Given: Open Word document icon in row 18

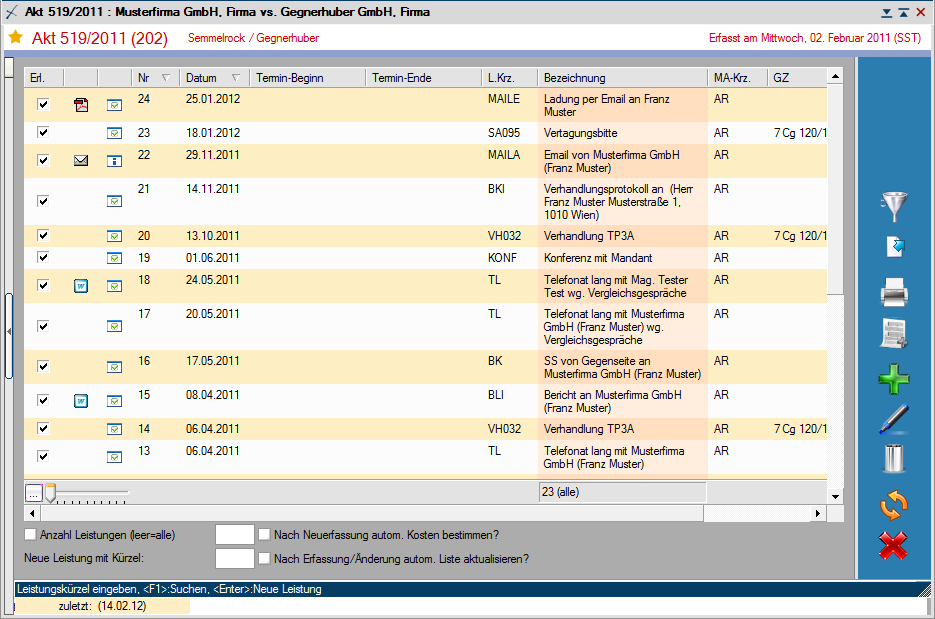Looking at the screenshot, I should coord(82,286).
